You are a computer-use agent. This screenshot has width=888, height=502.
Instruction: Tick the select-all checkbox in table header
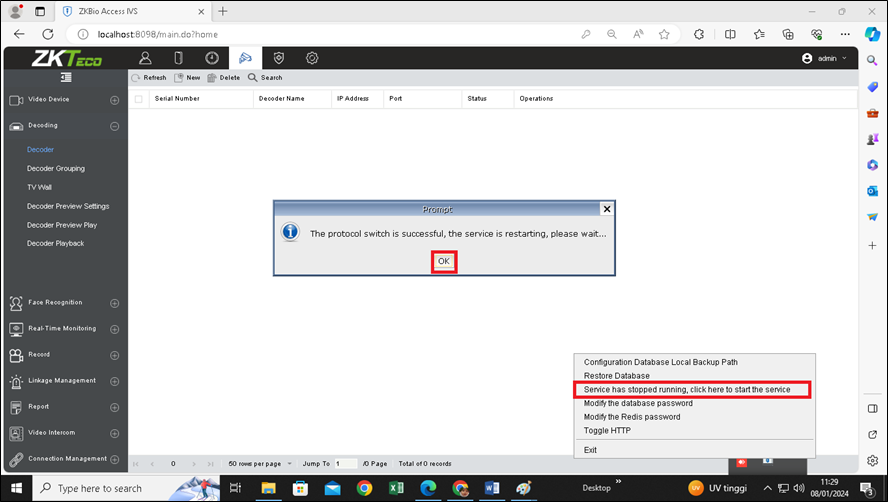coord(139,99)
